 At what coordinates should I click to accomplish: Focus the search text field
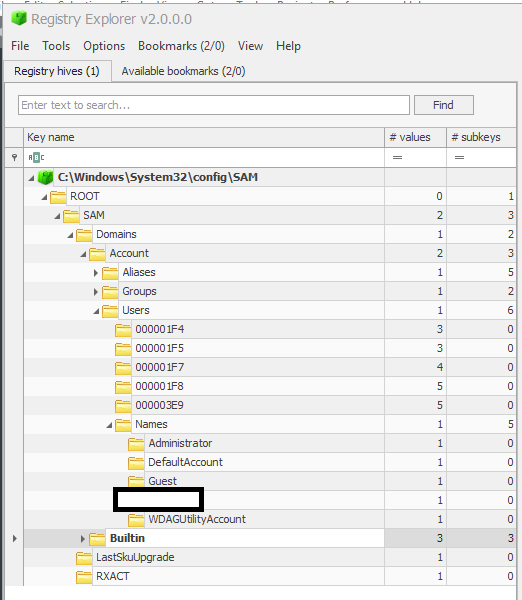[x=214, y=105]
